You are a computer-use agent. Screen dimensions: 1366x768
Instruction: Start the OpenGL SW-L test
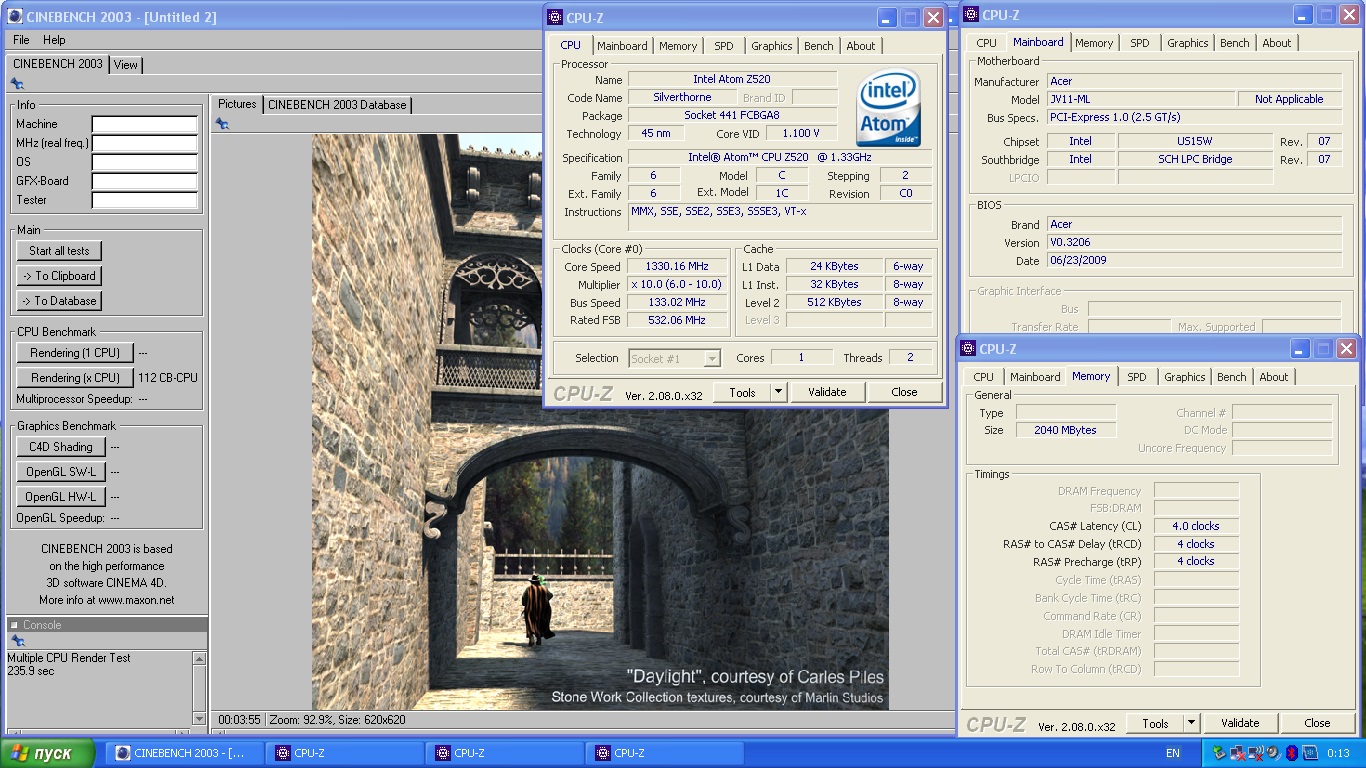coord(61,472)
